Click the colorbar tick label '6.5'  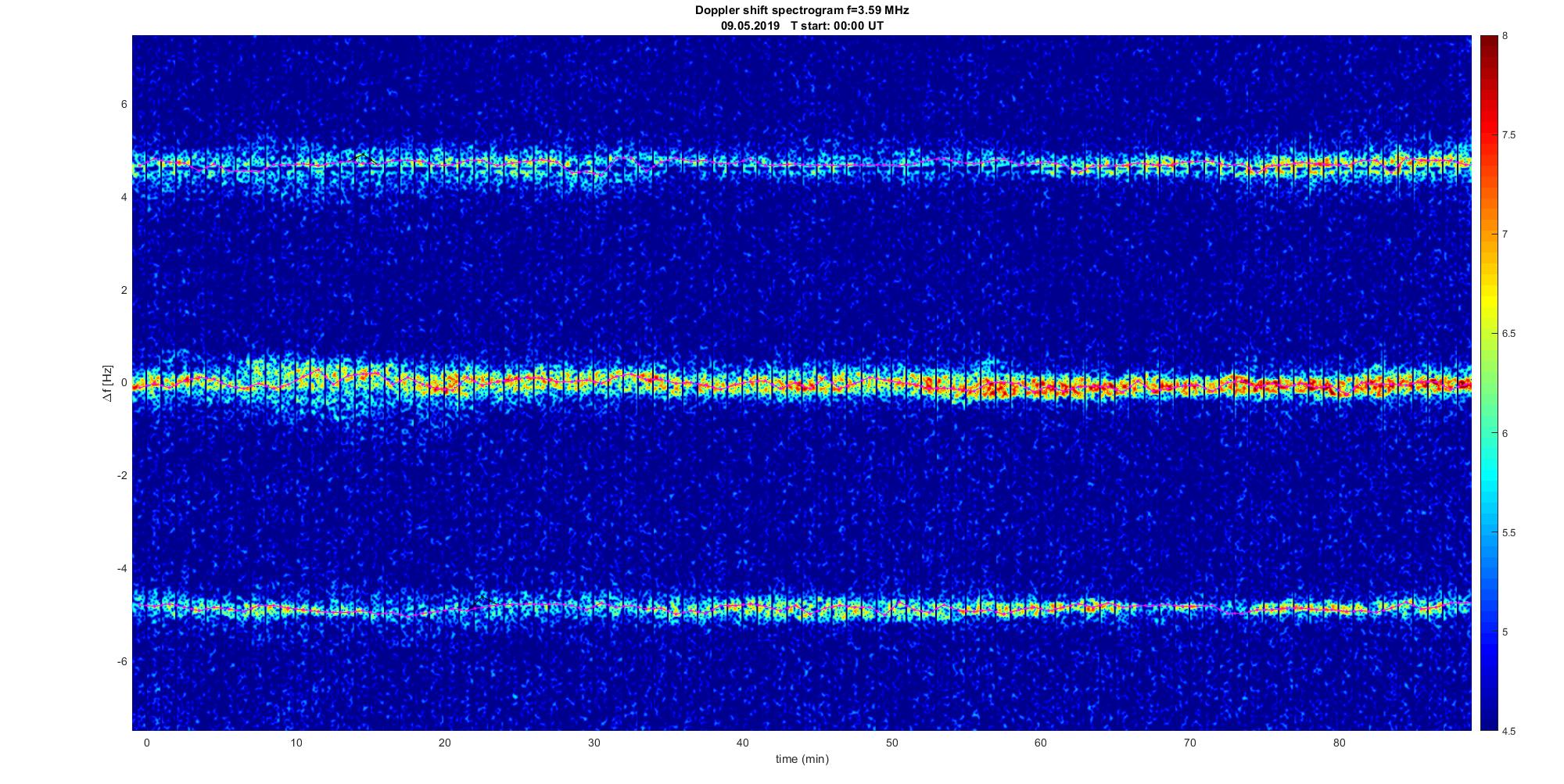coord(1509,334)
